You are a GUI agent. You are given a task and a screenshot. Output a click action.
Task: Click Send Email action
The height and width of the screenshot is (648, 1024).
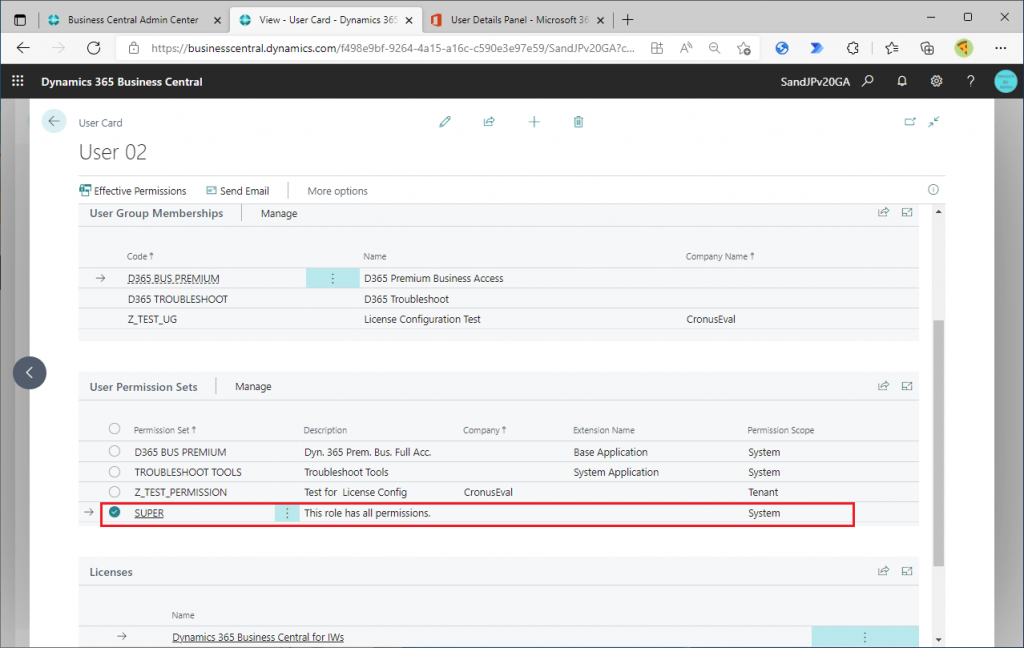coord(238,191)
